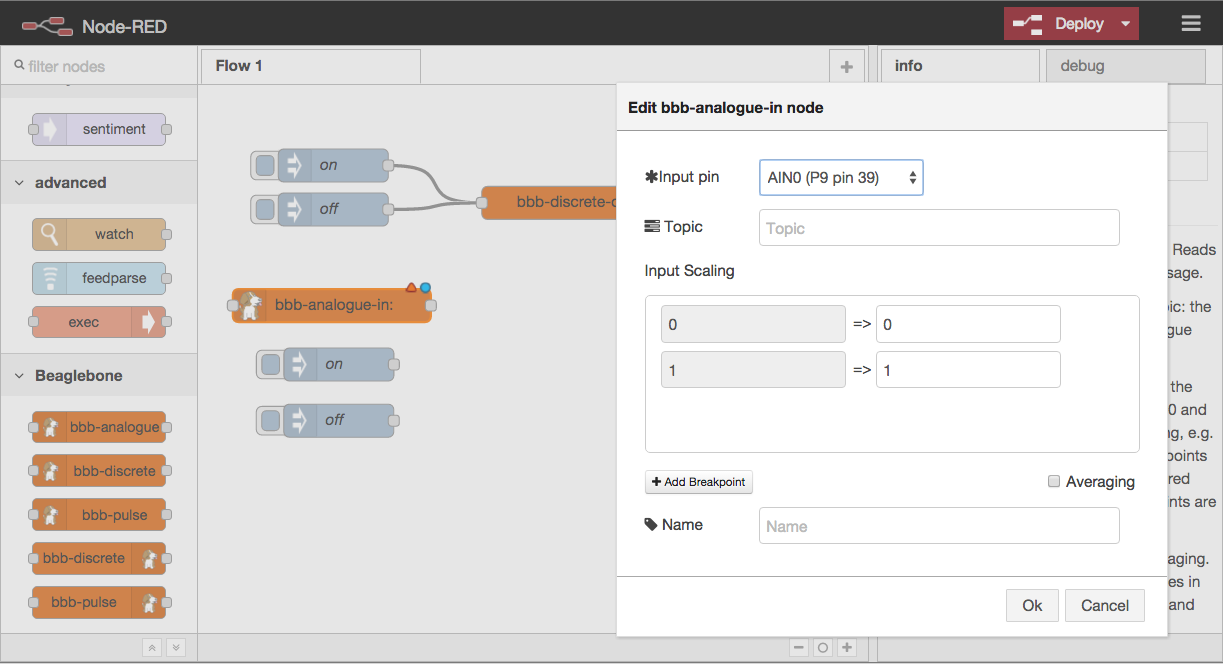The height and width of the screenshot is (664, 1223).
Task: Collapse the Beaglebone palette category
Action: 98,376
